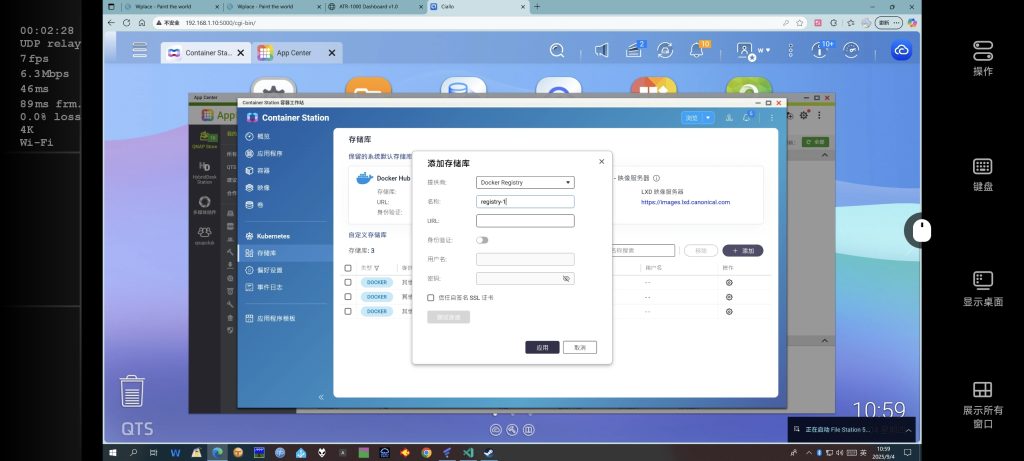Open background tasks icon with badge 2
Screen dimensions: 1024x461
pos(634,50)
